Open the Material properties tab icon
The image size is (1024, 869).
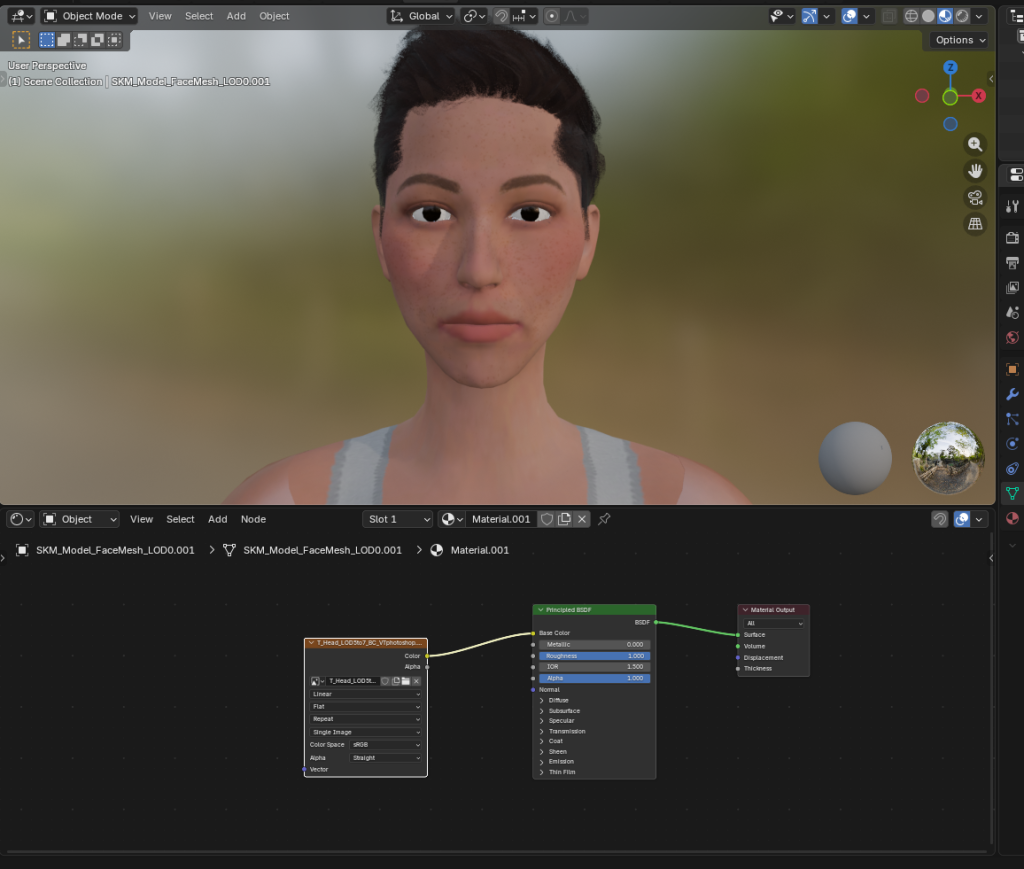pyautogui.click(x=1012, y=518)
